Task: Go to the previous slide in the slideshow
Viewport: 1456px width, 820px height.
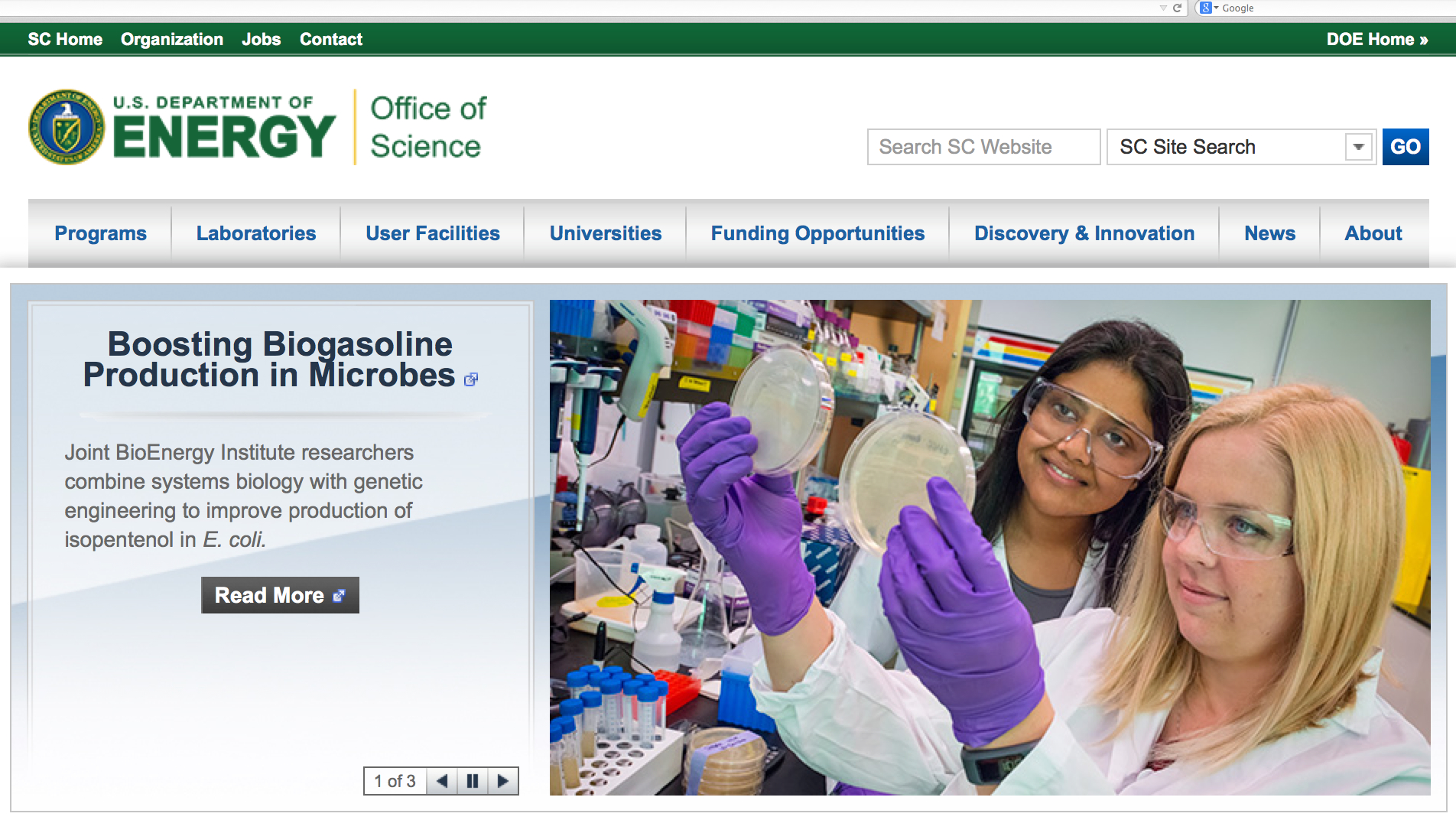Action: click(442, 781)
